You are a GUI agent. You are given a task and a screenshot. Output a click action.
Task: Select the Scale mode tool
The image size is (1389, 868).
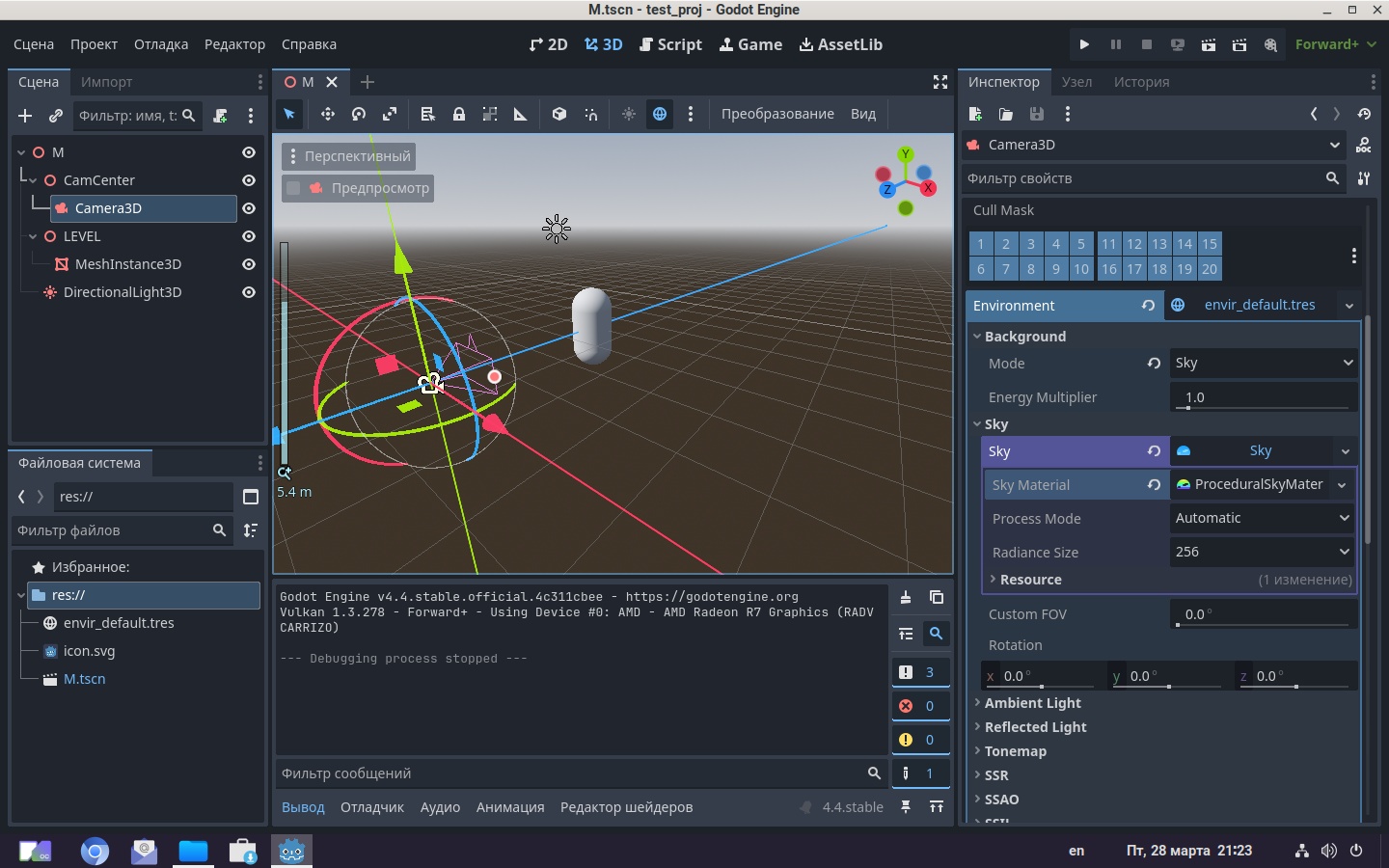tap(390, 114)
